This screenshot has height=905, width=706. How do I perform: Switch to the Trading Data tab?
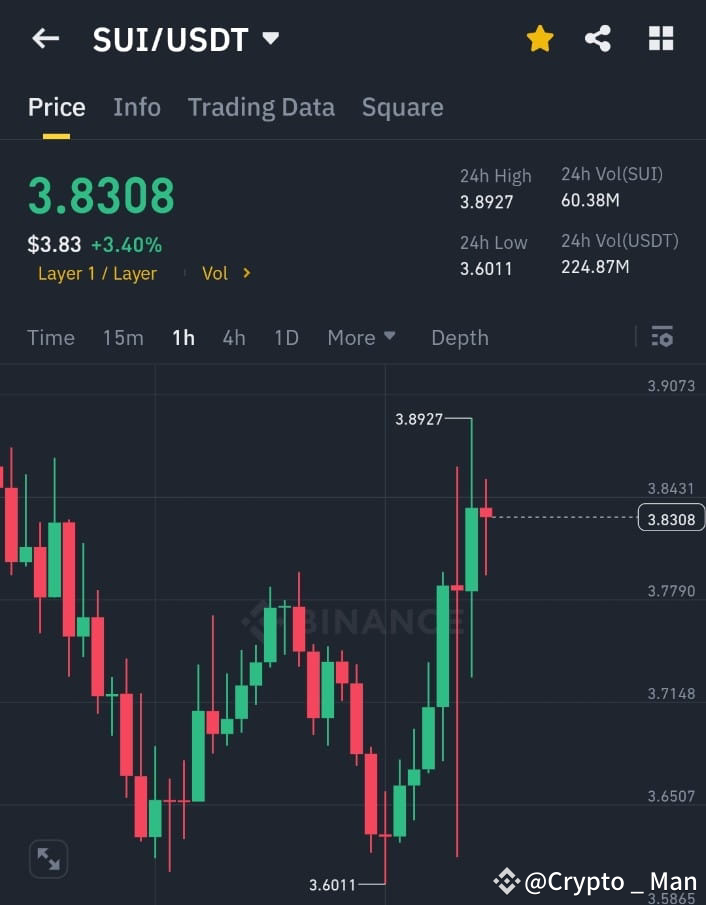[261, 107]
